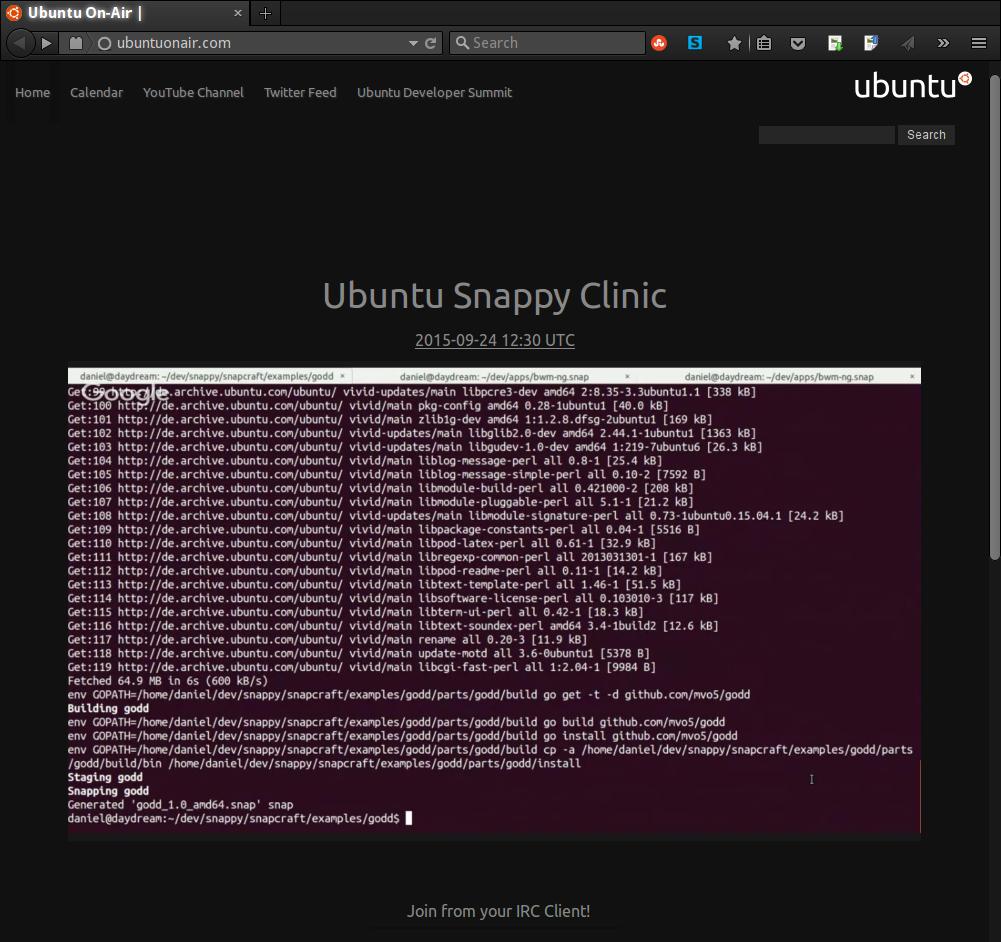This screenshot has width=1001, height=942.
Task: Reload the ubuntuonair.com page
Action: point(430,43)
